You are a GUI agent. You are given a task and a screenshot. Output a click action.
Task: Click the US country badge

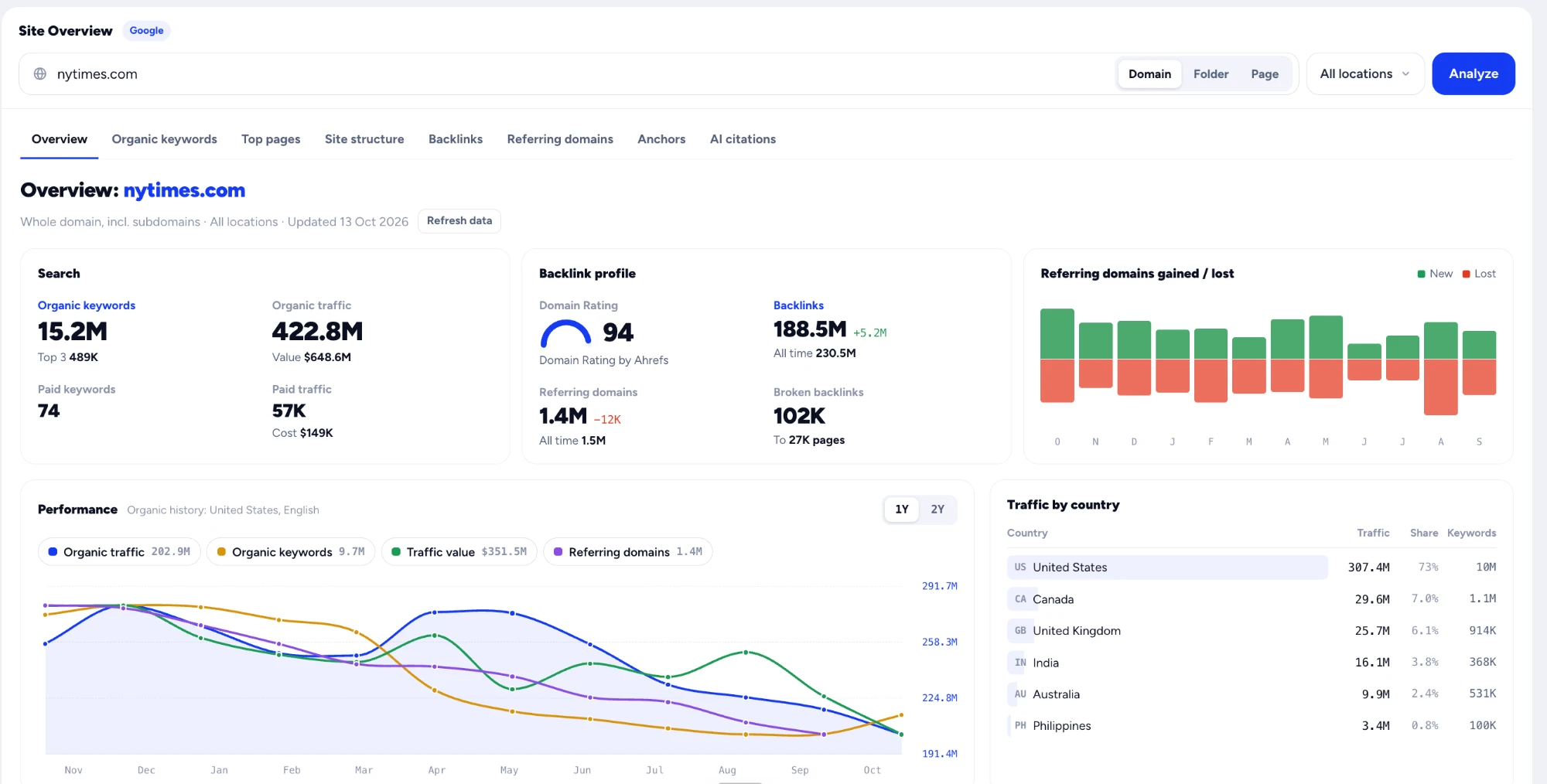point(1019,567)
